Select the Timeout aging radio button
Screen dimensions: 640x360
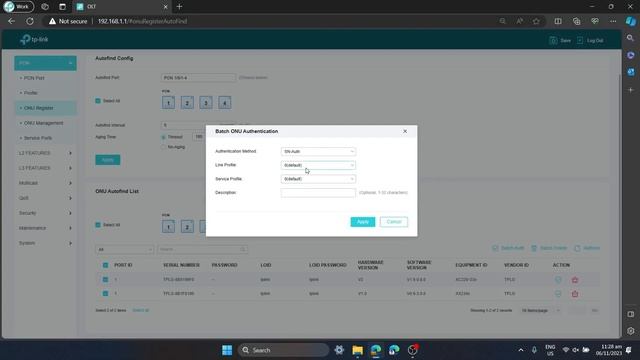point(164,137)
